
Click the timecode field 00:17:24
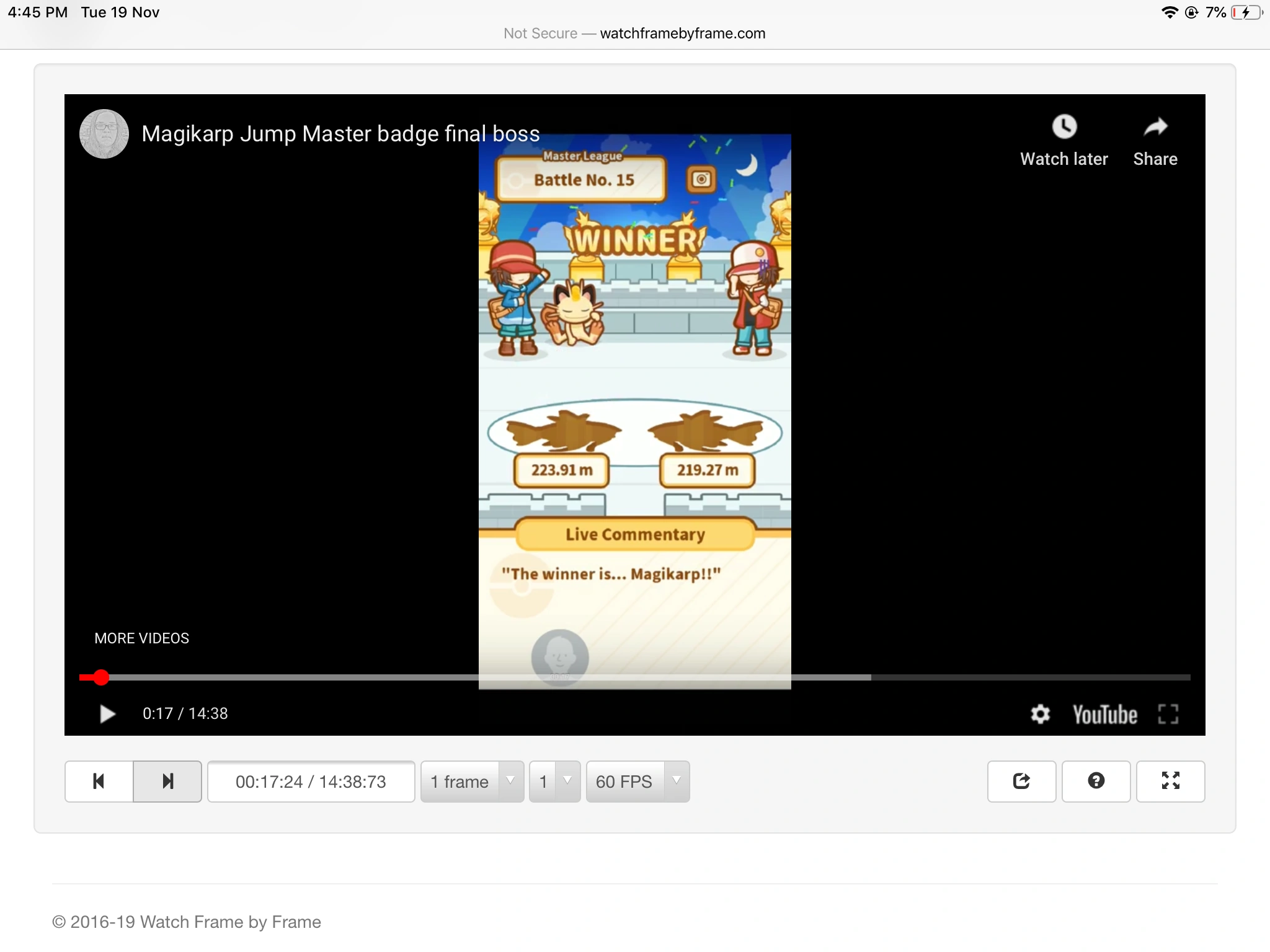click(x=311, y=781)
